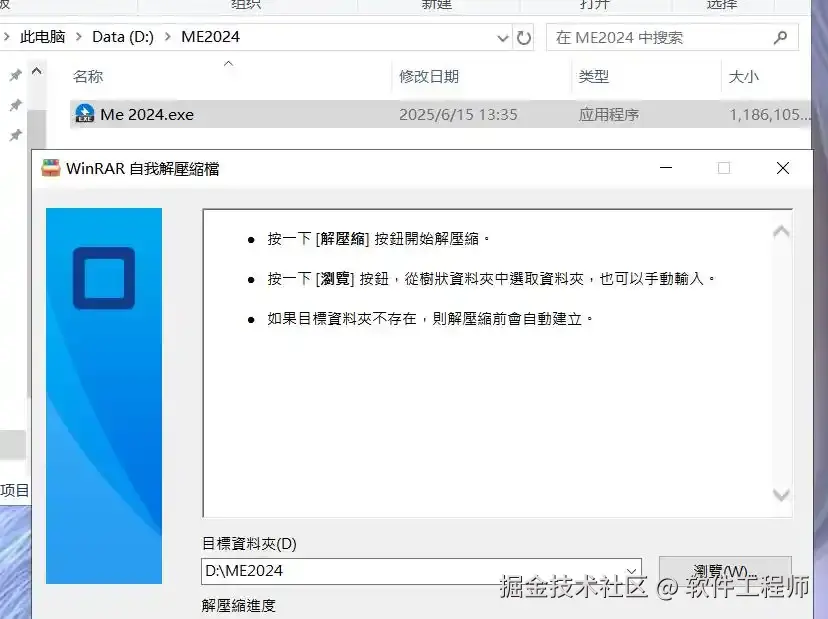Screen dimensions: 828x619
Task: Click the 瀏覽(W)... browse button
Action: (x=725, y=571)
